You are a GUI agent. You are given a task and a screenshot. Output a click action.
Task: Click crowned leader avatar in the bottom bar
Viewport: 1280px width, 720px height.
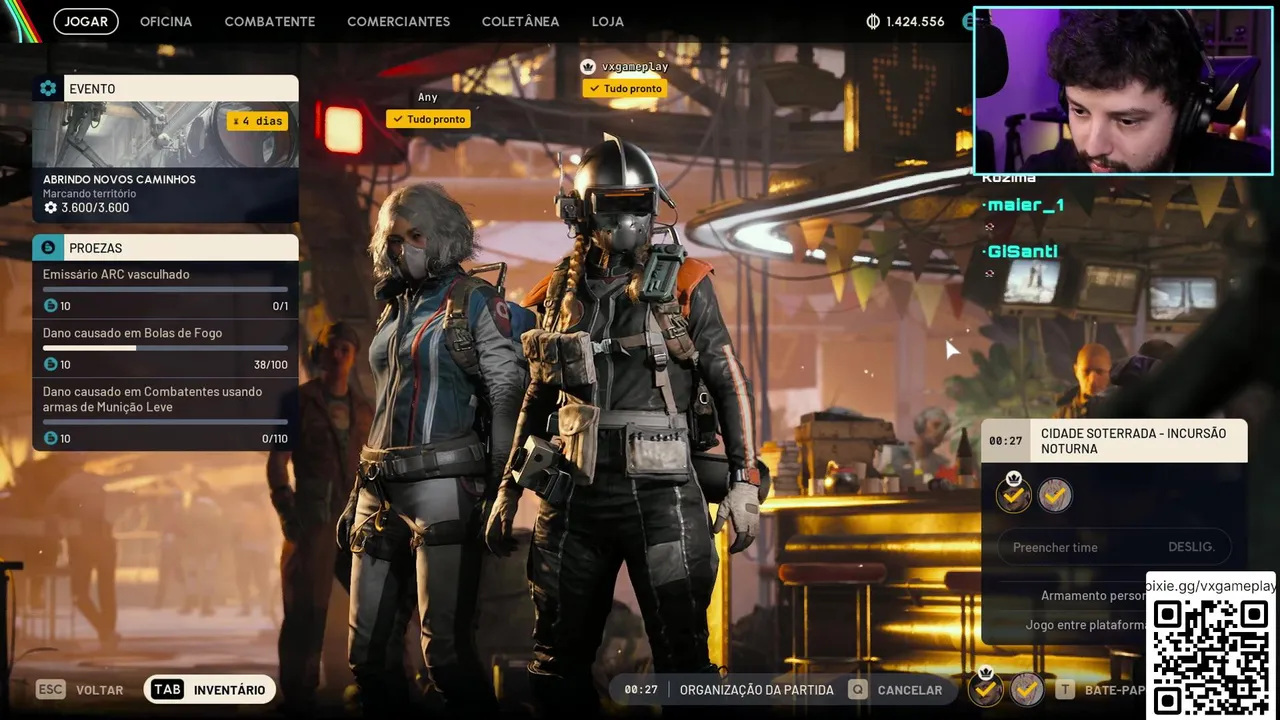click(986, 687)
